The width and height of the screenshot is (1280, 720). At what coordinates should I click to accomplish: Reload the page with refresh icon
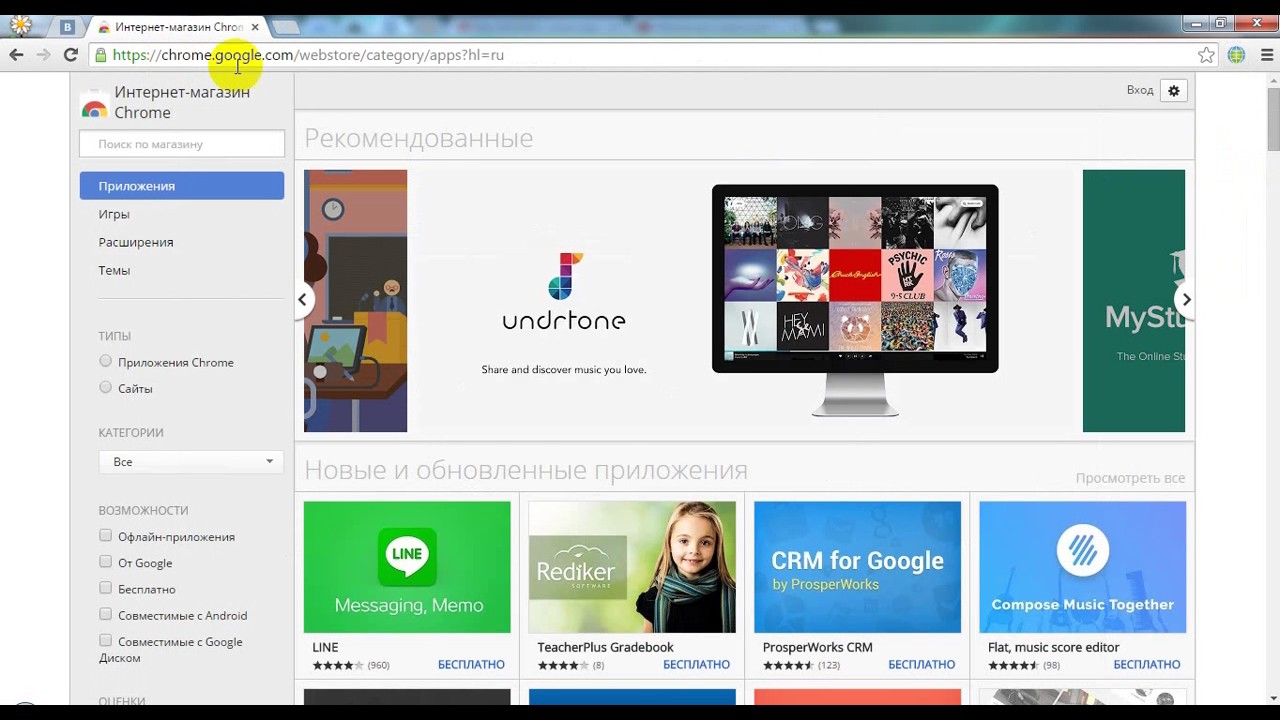(x=70, y=55)
